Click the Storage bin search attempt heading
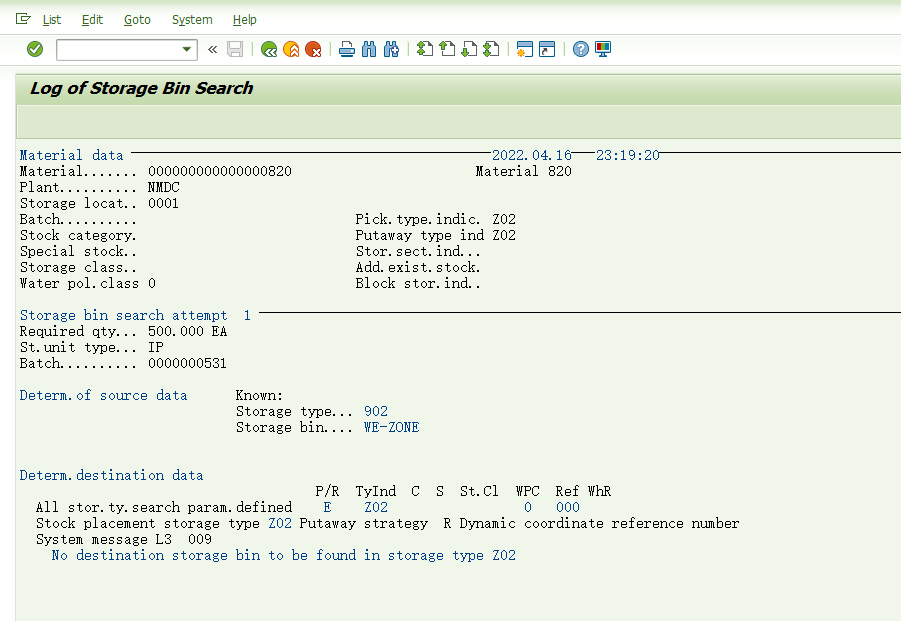Screen dimensions: 901x621 (135, 315)
